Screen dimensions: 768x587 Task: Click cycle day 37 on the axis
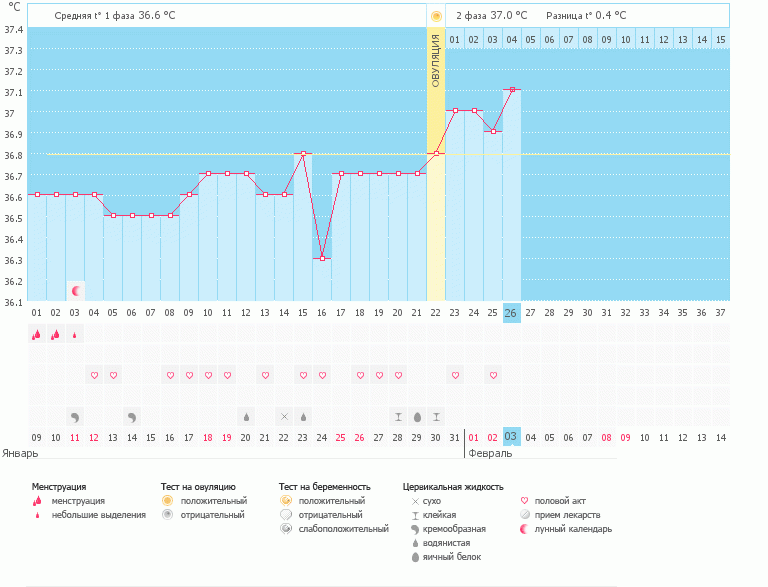pyautogui.click(x=720, y=313)
